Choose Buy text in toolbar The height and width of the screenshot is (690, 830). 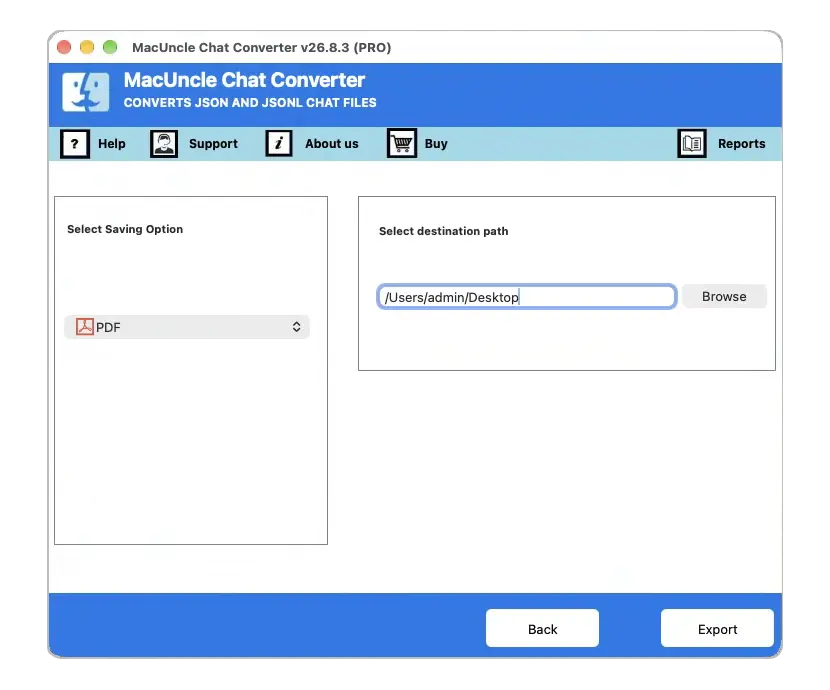tap(436, 144)
